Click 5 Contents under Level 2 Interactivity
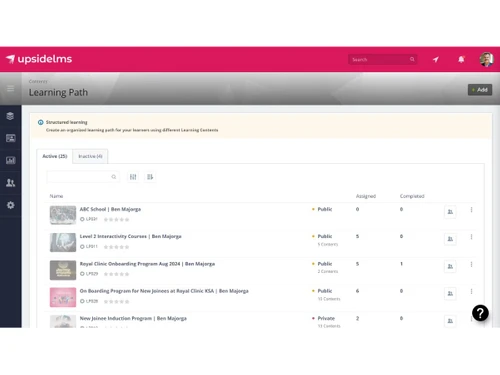 pyautogui.click(x=328, y=244)
